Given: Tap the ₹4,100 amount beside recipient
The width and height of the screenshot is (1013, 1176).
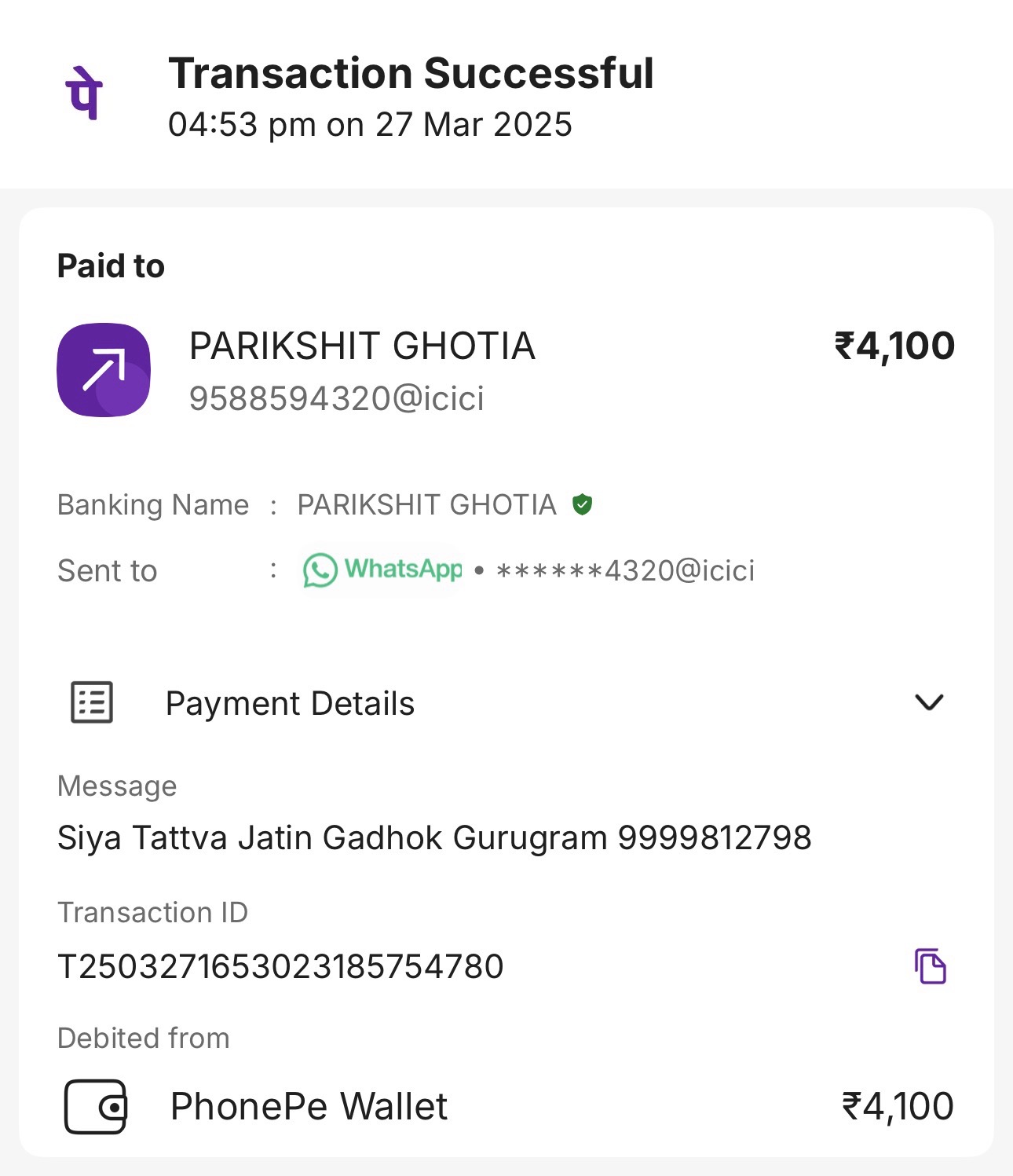Looking at the screenshot, I should pyautogui.click(x=894, y=346).
